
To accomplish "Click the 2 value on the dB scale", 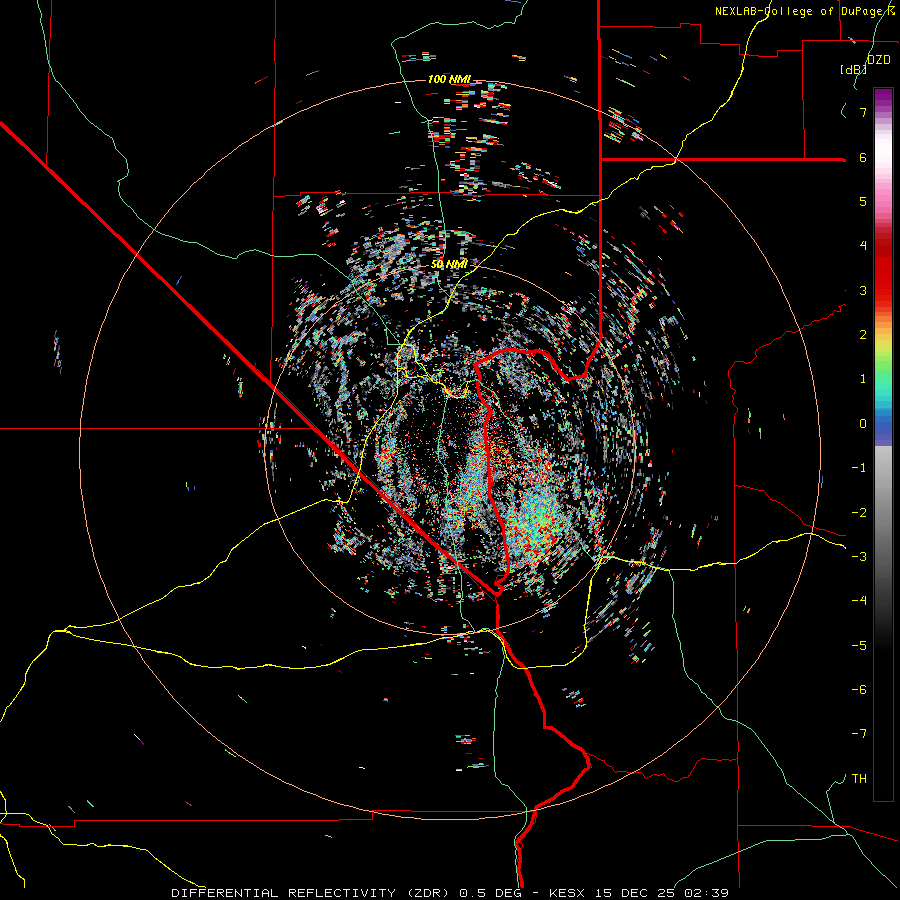I will (x=863, y=335).
